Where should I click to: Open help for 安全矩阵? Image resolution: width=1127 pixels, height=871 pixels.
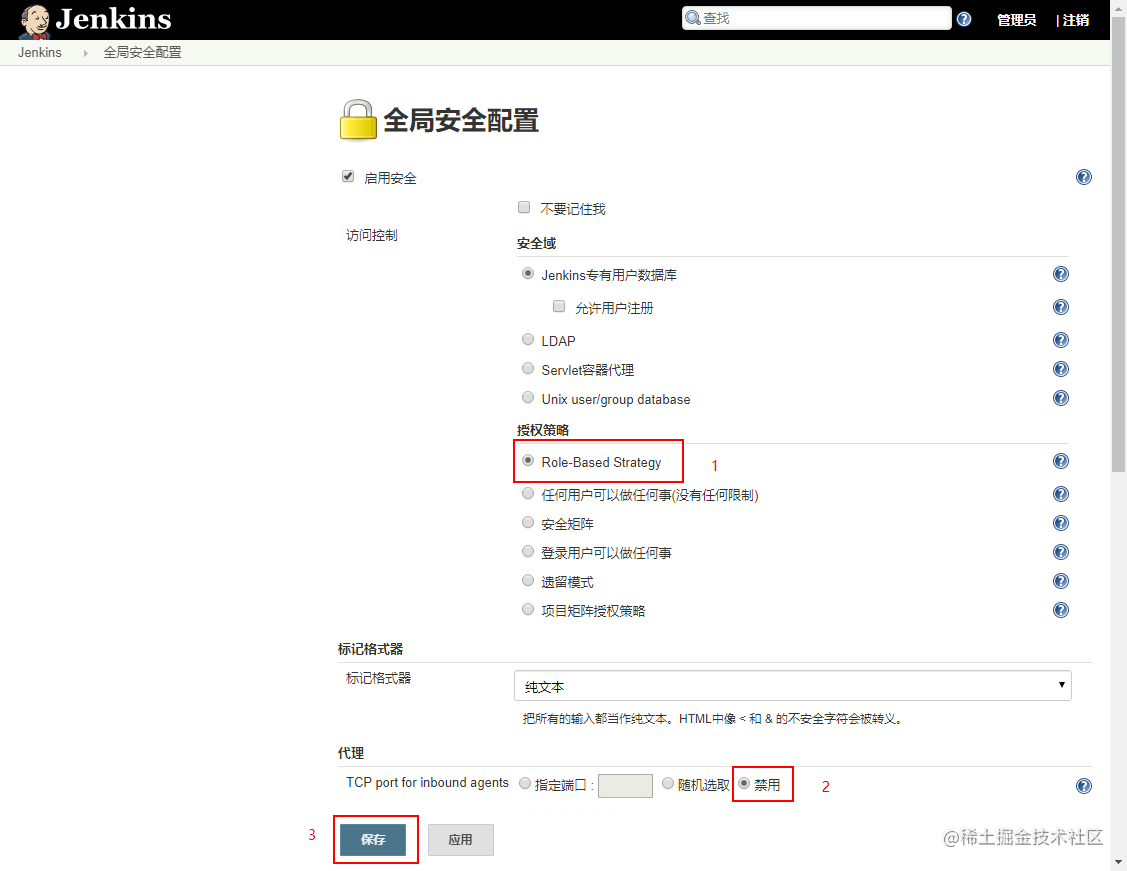click(x=1060, y=523)
